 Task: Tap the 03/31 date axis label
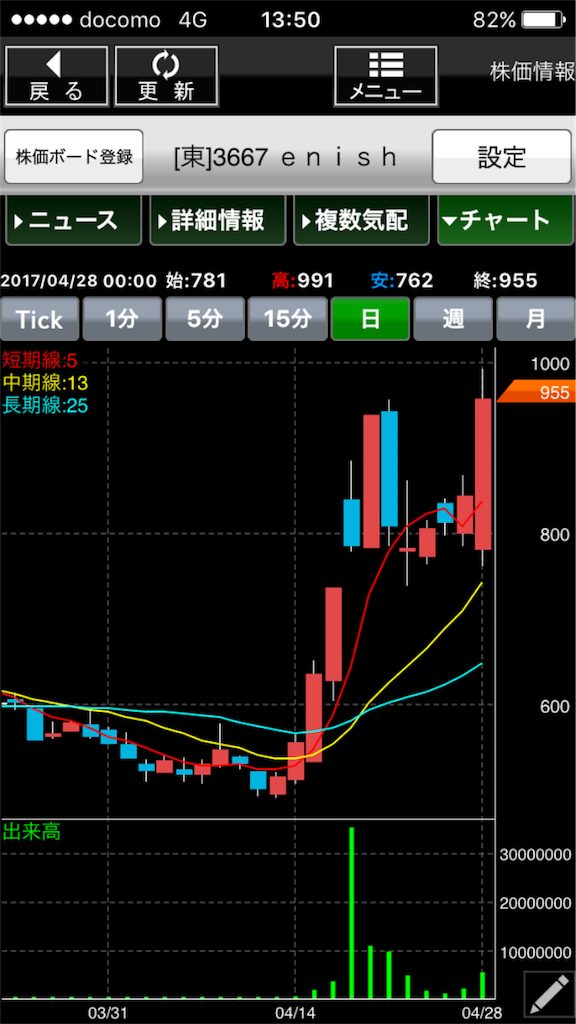click(x=108, y=1011)
